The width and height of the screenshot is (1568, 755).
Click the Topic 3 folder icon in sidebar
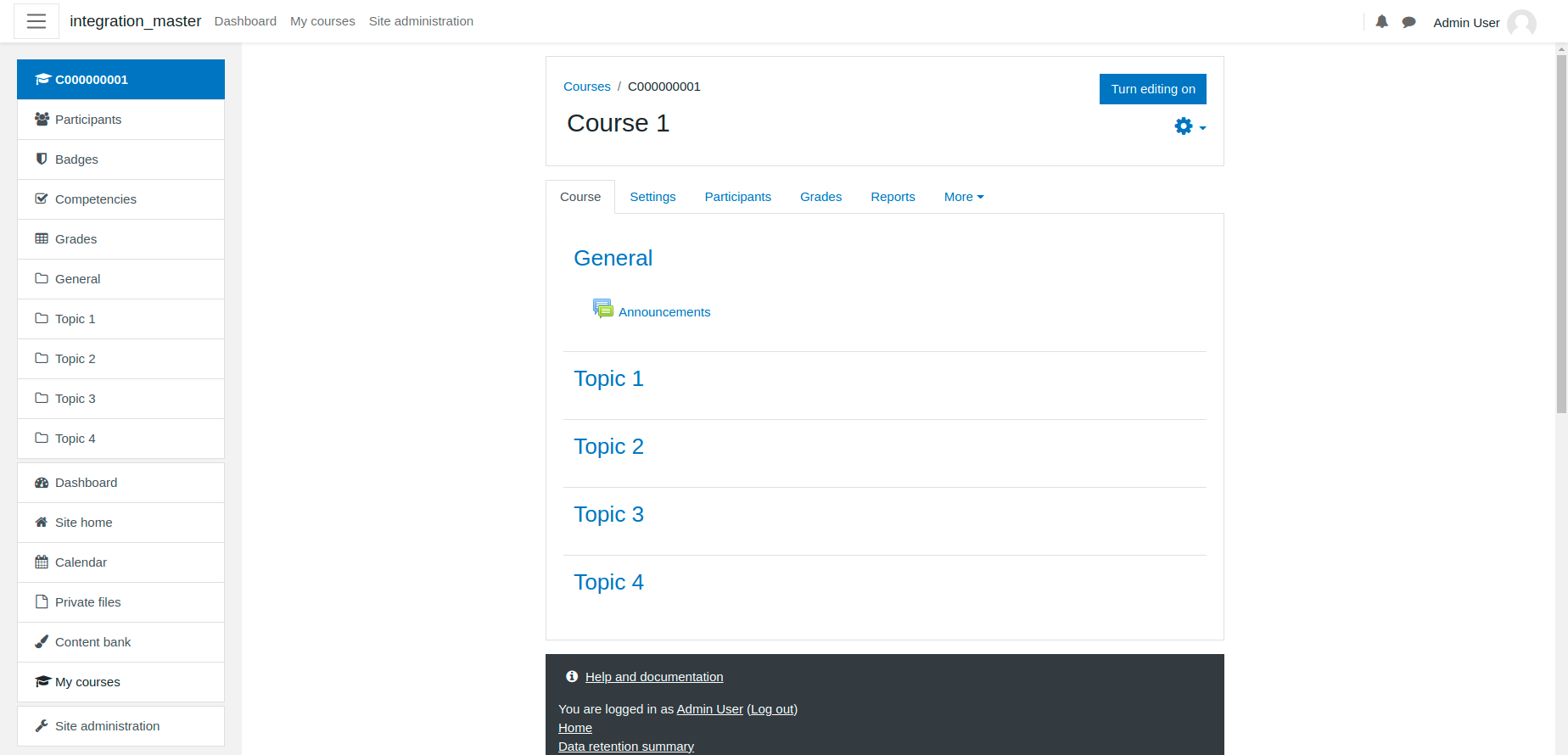[x=42, y=398]
